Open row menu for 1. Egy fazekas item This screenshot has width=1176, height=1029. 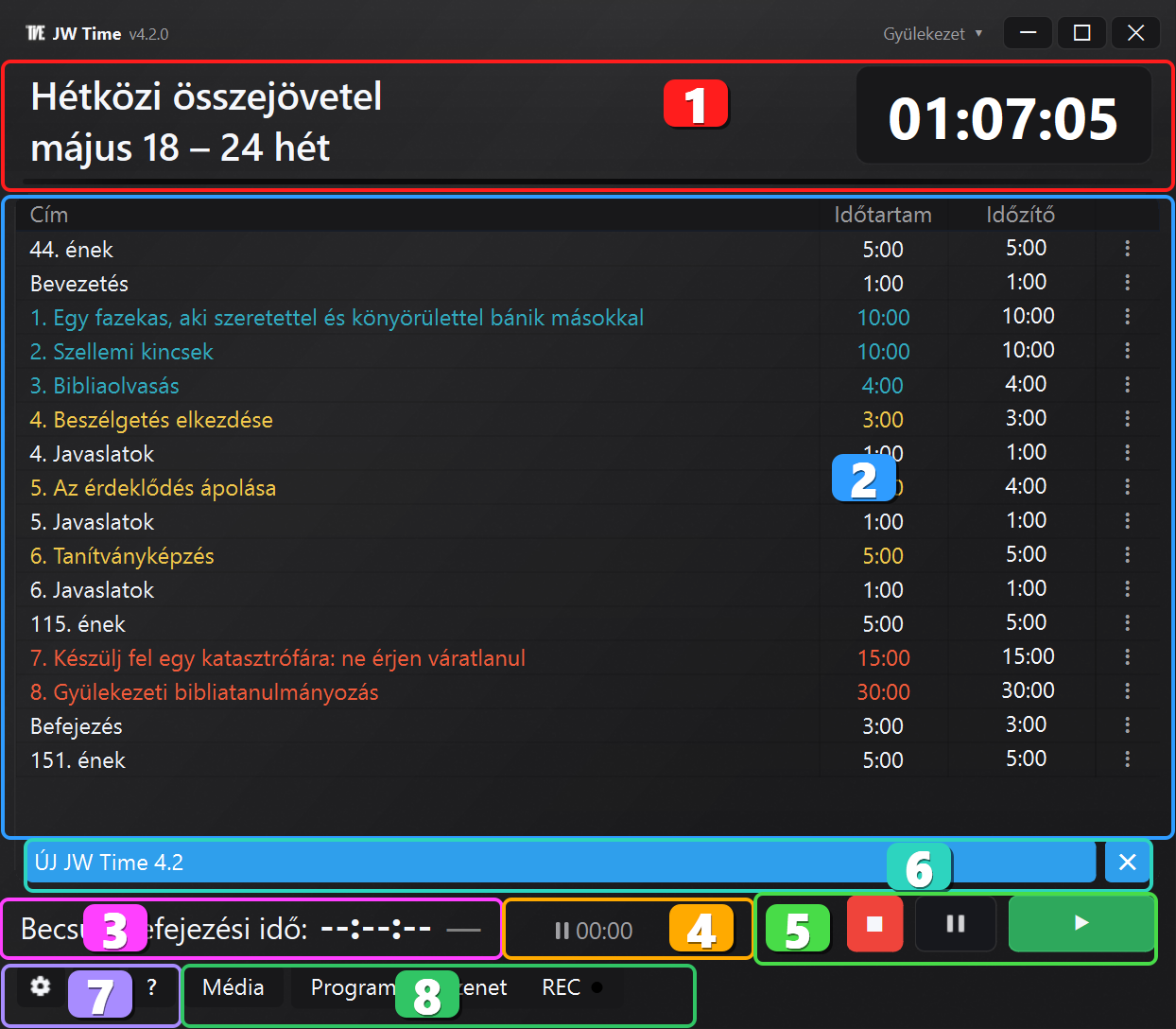click(x=1127, y=317)
